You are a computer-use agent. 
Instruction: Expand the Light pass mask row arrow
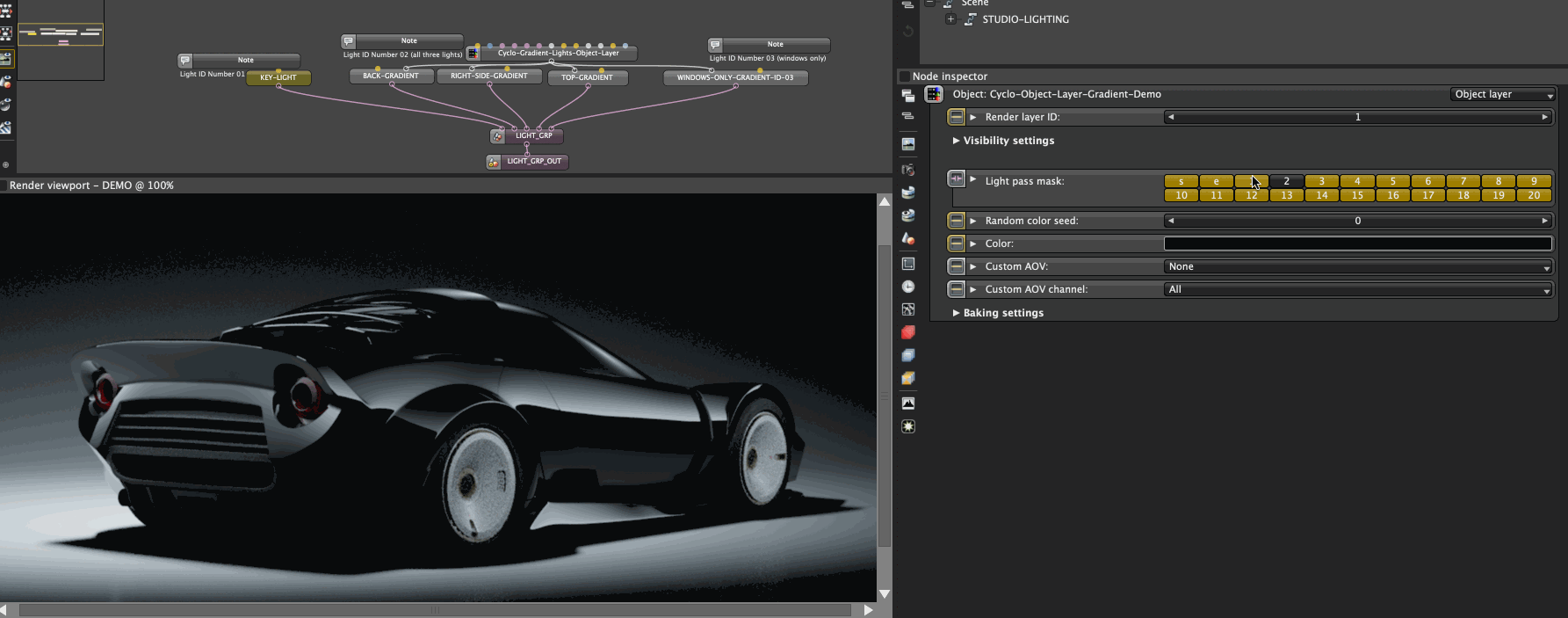click(973, 179)
